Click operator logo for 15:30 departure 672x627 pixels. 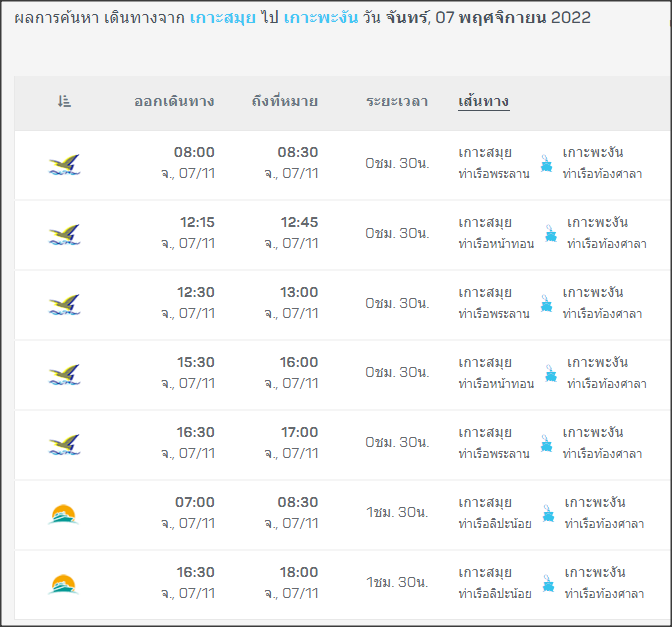pyautogui.click(x=64, y=375)
